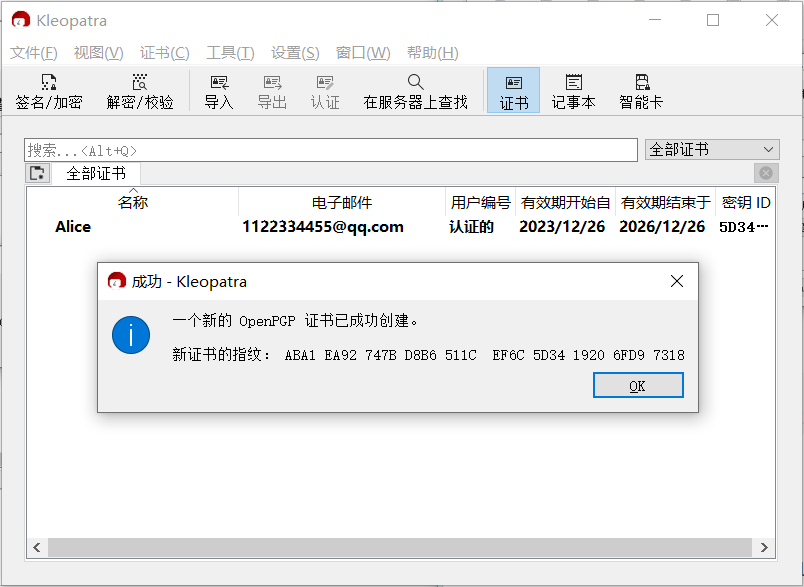804x587 pixels.
Task: Open the 工具(T) menu
Action: (x=230, y=53)
